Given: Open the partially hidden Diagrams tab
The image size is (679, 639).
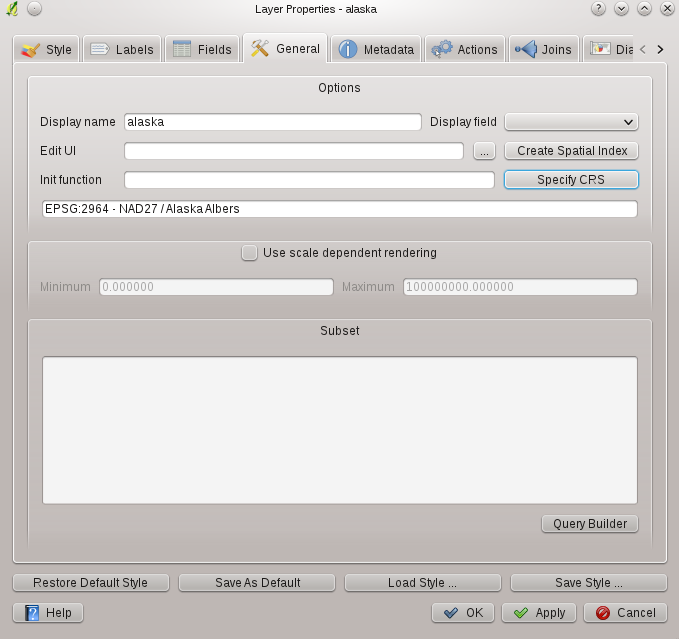Looking at the screenshot, I should 612,49.
